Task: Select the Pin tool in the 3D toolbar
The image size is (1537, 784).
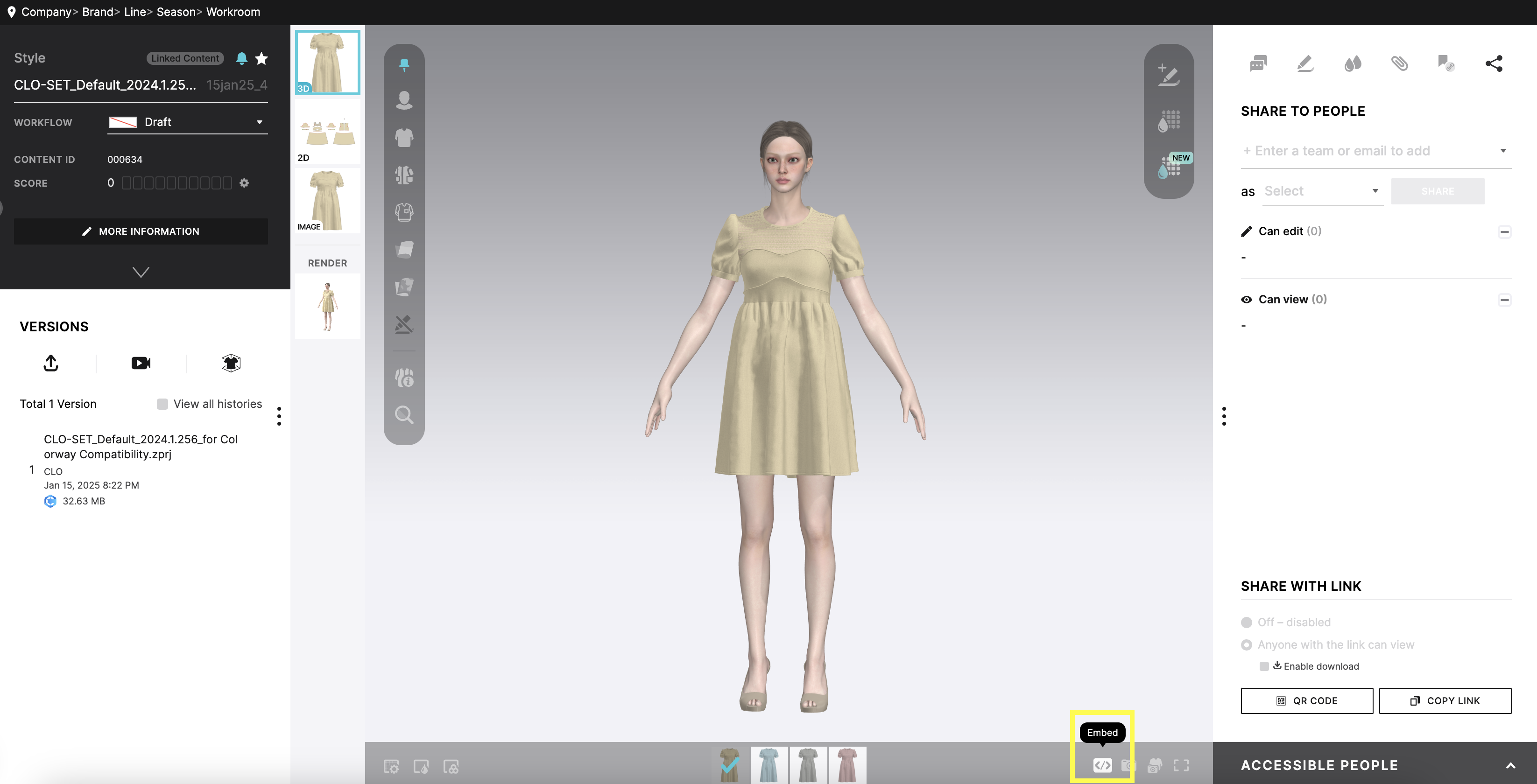Action: click(404, 64)
